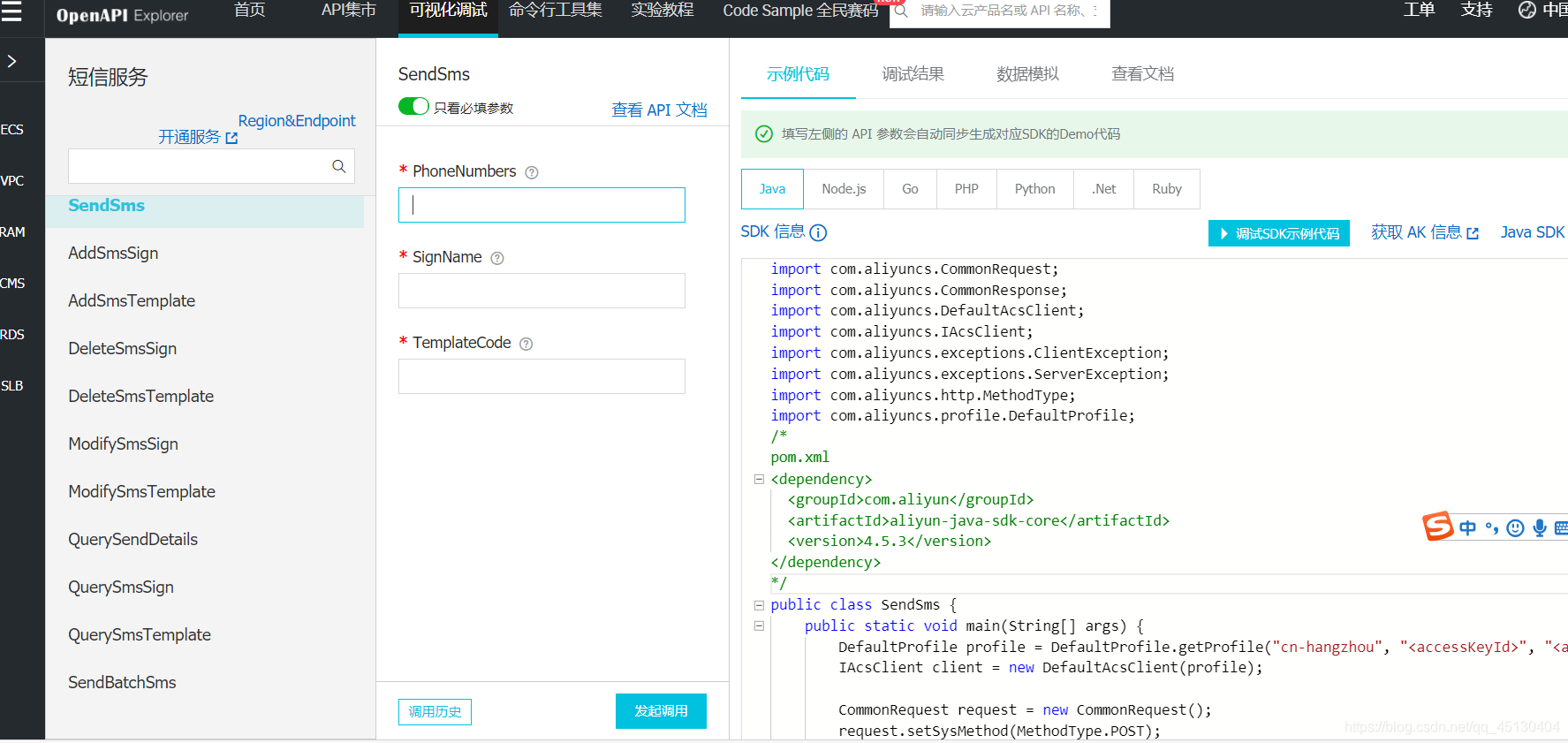Select Go language tab
This screenshot has height=743, width=1568.
910,189
